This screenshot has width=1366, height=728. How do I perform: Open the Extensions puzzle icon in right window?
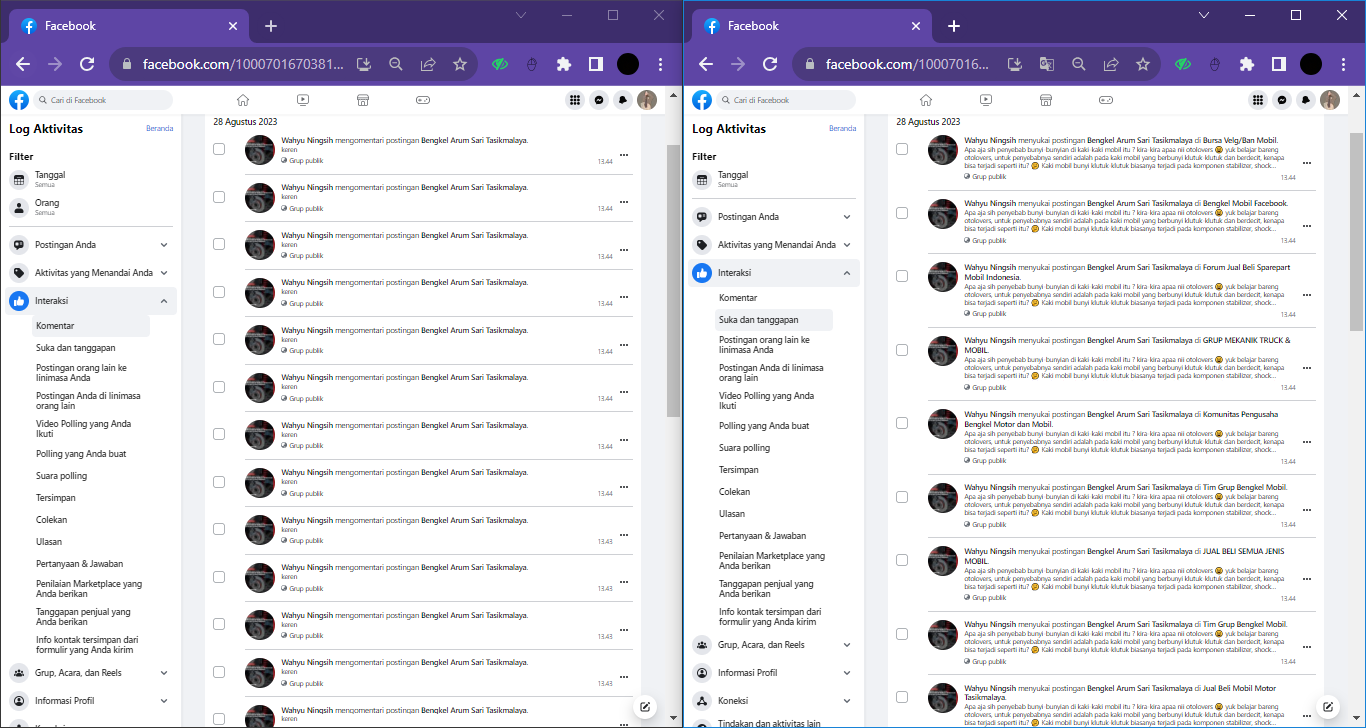coord(1247,64)
